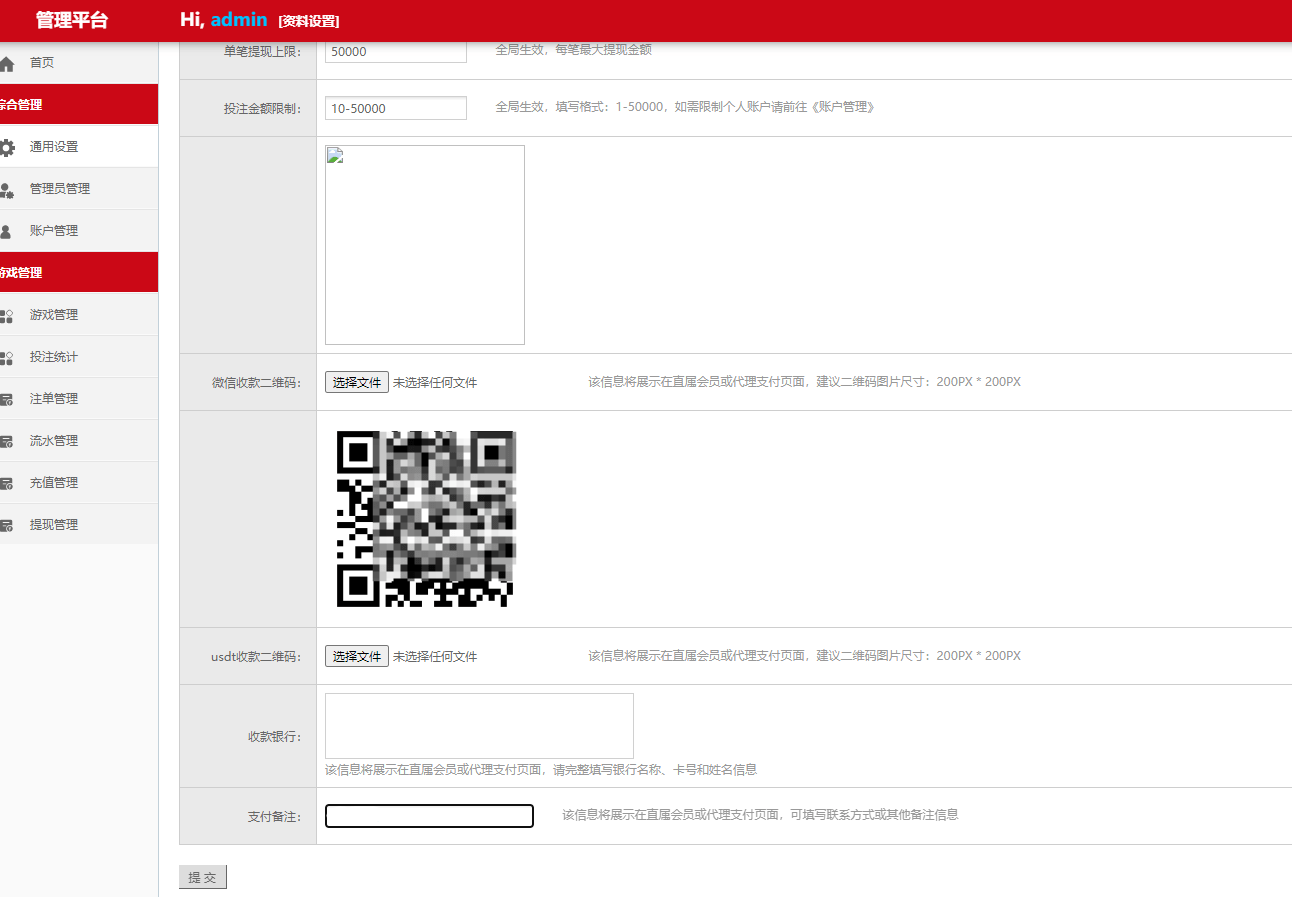1292x897 pixels.
Task: Click the 投注金额限制 input field
Action: pos(395,108)
